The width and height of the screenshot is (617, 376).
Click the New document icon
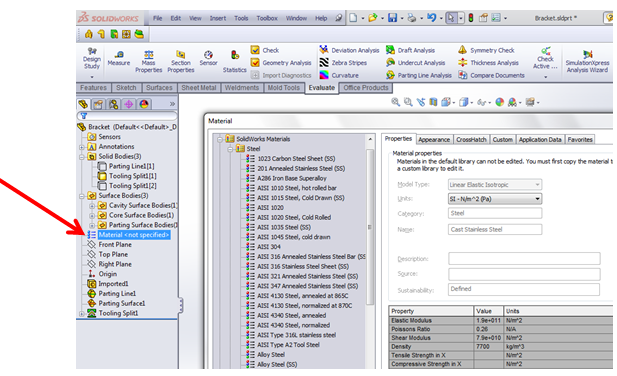click(353, 18)
